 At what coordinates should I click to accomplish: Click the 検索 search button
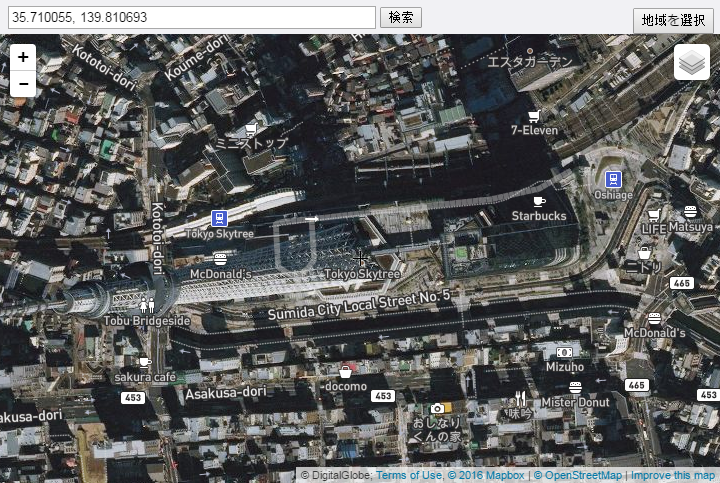tap(401, 17)
